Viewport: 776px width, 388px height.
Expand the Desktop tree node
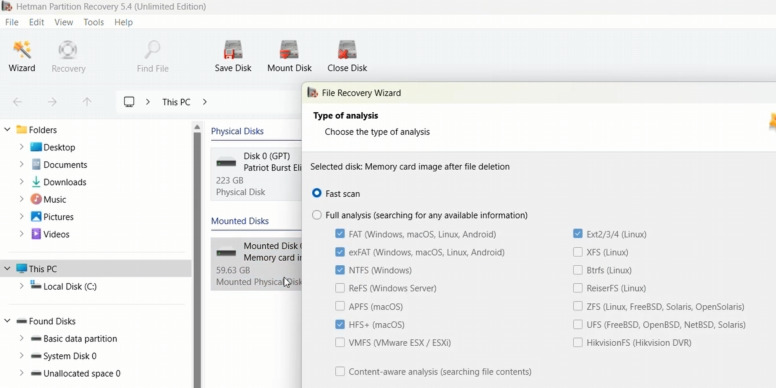click(21, 147)
